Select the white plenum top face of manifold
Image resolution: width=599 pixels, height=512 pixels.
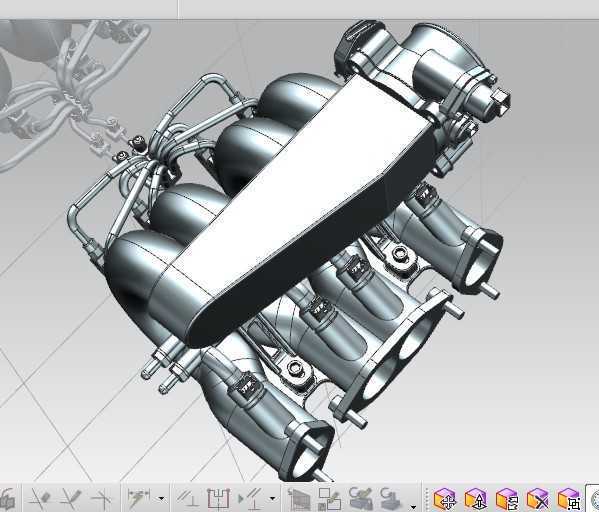point(306,183)
